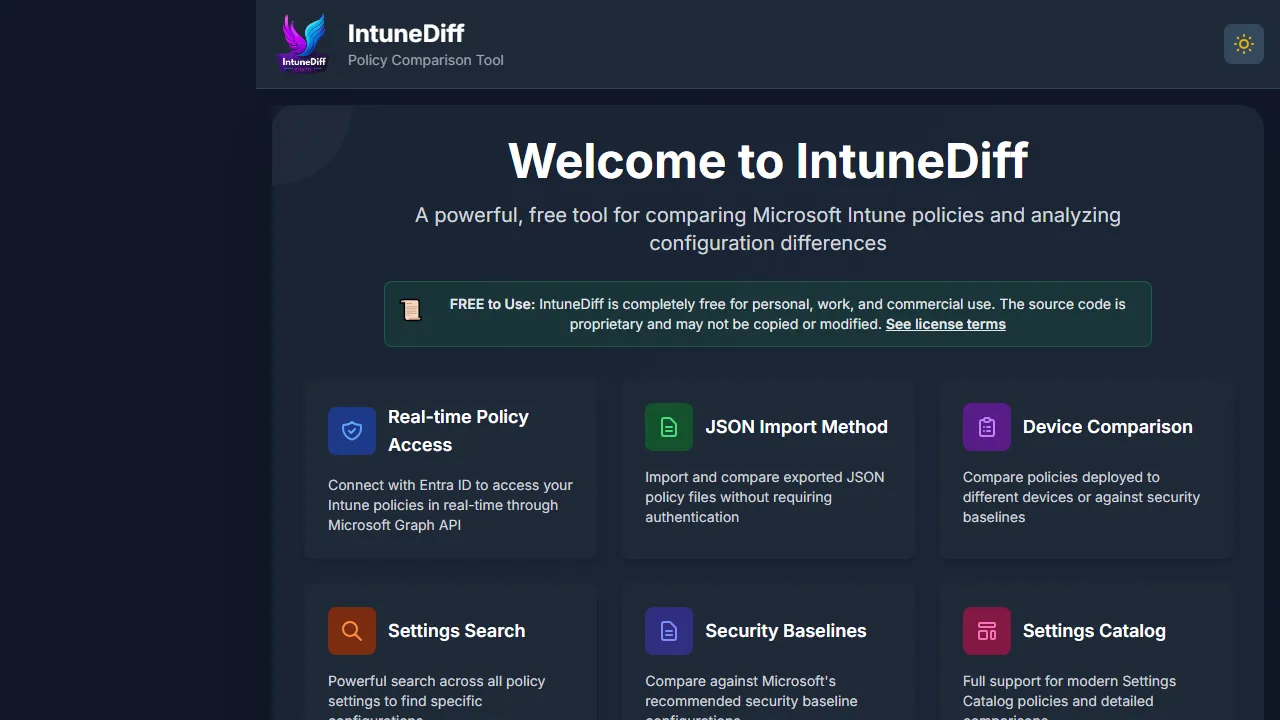Screen dimensions: 1280x720
Task: Click the IntuneDiff logo icon
Action: (302, 42)
